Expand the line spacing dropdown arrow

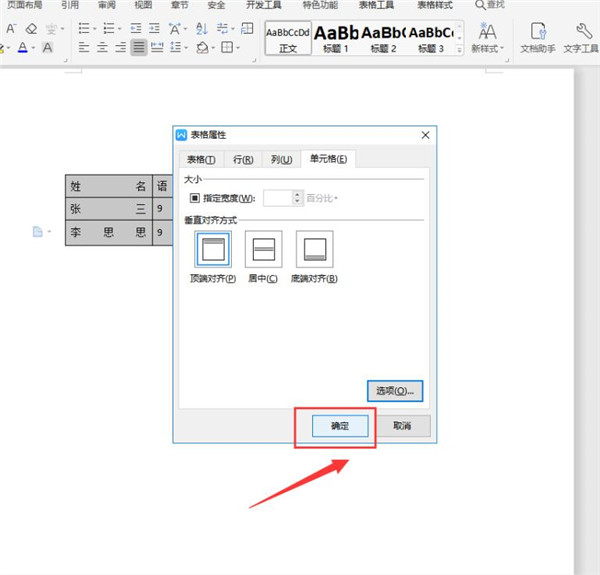click(186, 48)
